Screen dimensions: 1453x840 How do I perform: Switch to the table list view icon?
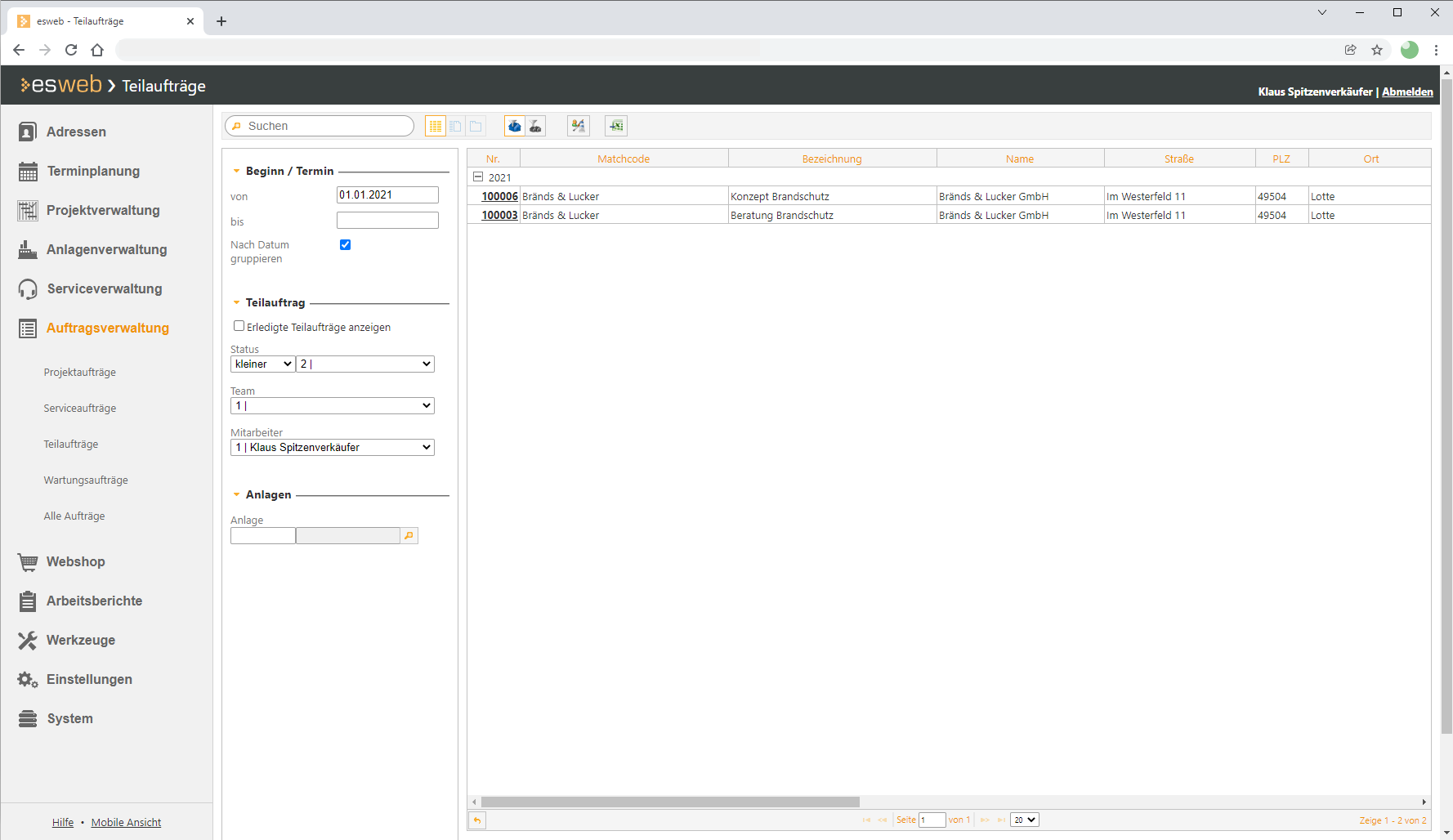pos(435,126)
